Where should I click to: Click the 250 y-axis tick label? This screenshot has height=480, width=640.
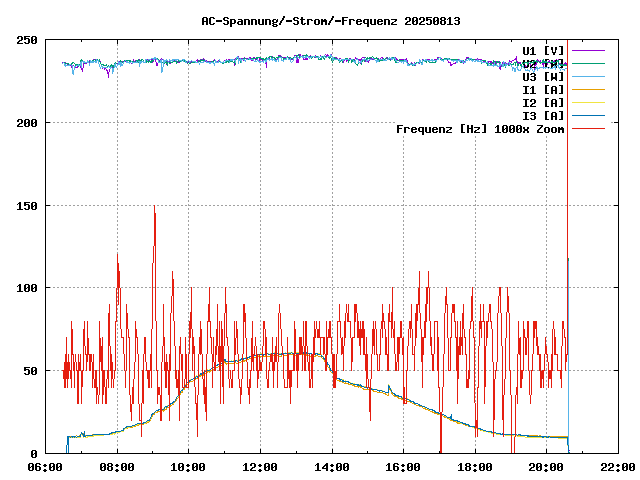pos(27,40)
